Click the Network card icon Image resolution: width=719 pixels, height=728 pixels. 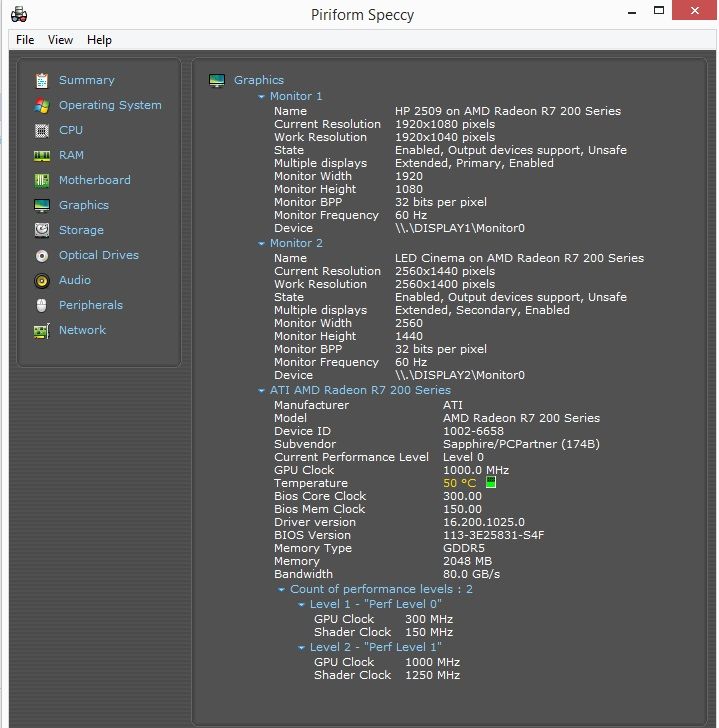(x=41, y=330)
